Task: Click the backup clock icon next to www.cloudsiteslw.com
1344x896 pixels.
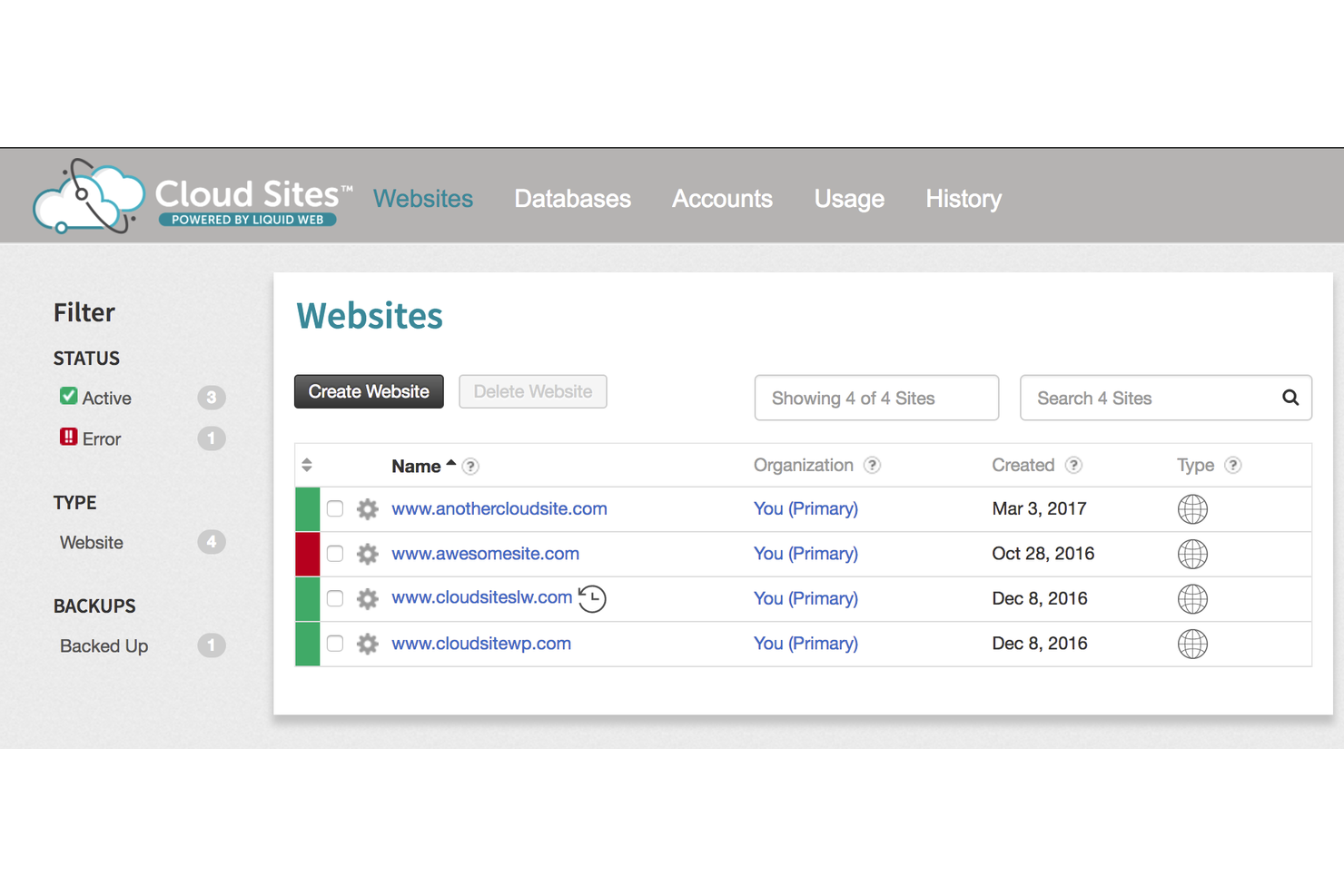Action: click(592, 598)
